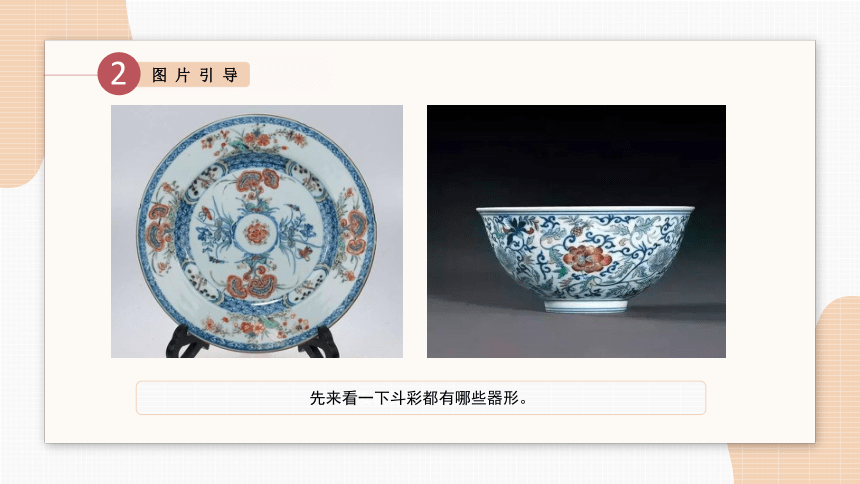Click the bowl's upper rim edge
This screenshot has height=484, width=860.
click(x=585, y=209)
